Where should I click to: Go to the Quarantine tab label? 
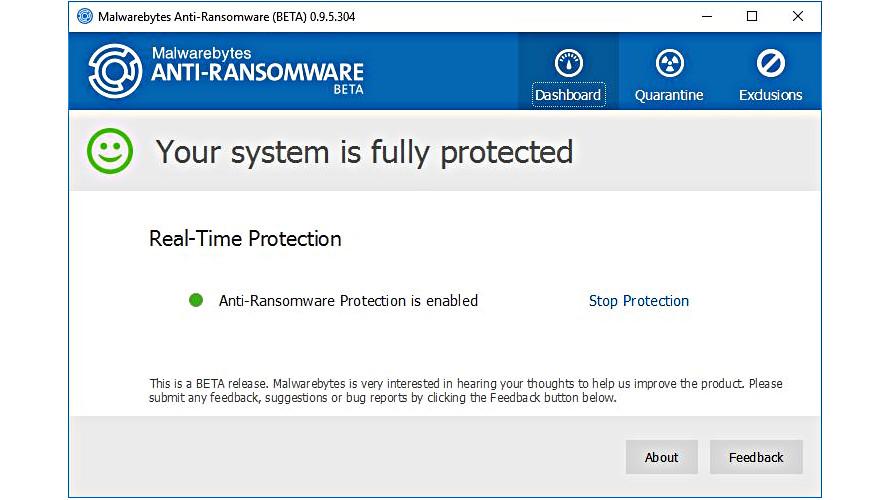(669, 95)
